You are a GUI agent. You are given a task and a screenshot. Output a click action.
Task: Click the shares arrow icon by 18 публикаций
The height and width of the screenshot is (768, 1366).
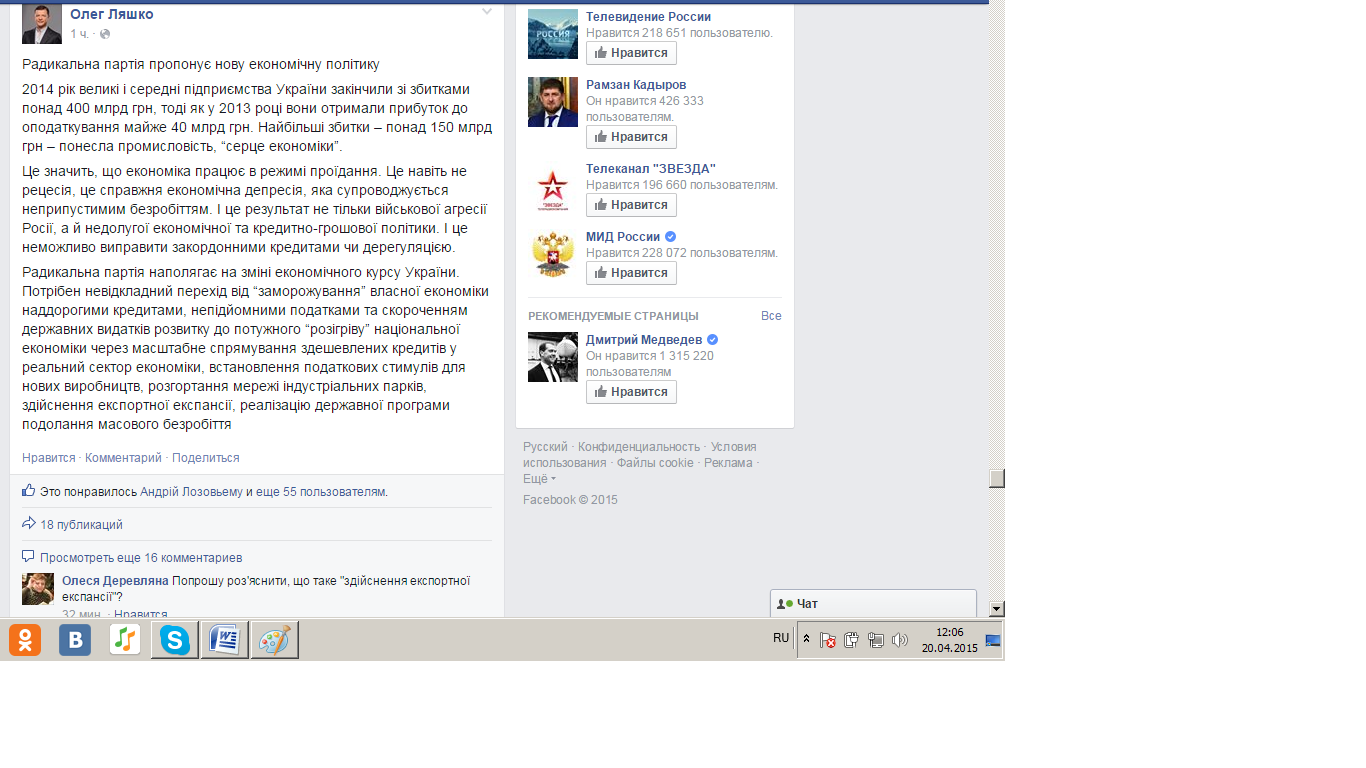pyautogui.click(x=28, y=524)
